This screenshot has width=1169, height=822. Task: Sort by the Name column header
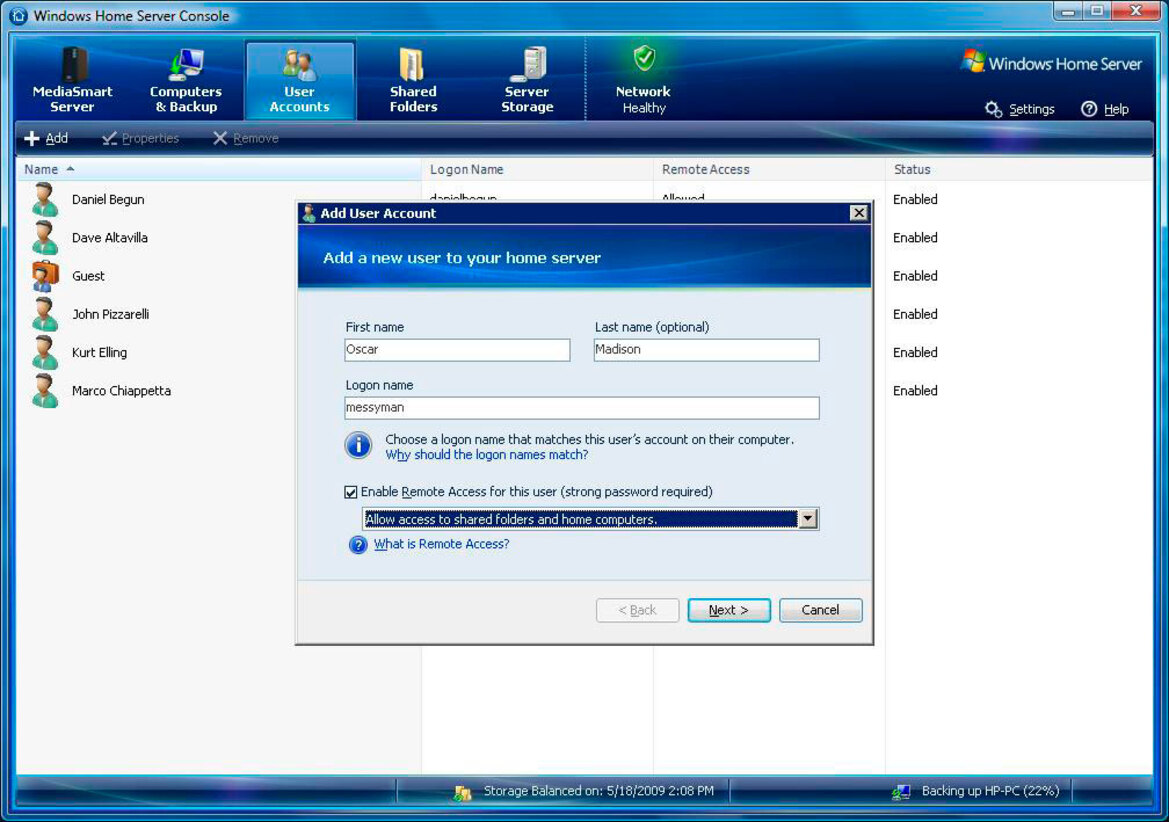pyautogui.click(x=218, y=169)
